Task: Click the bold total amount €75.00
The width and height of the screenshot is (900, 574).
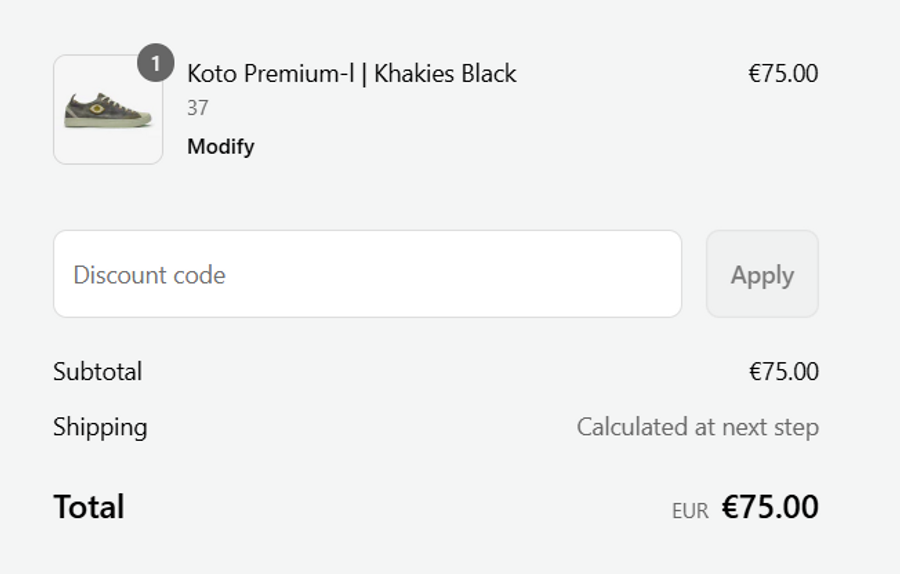Action: (x=770, y=507)
